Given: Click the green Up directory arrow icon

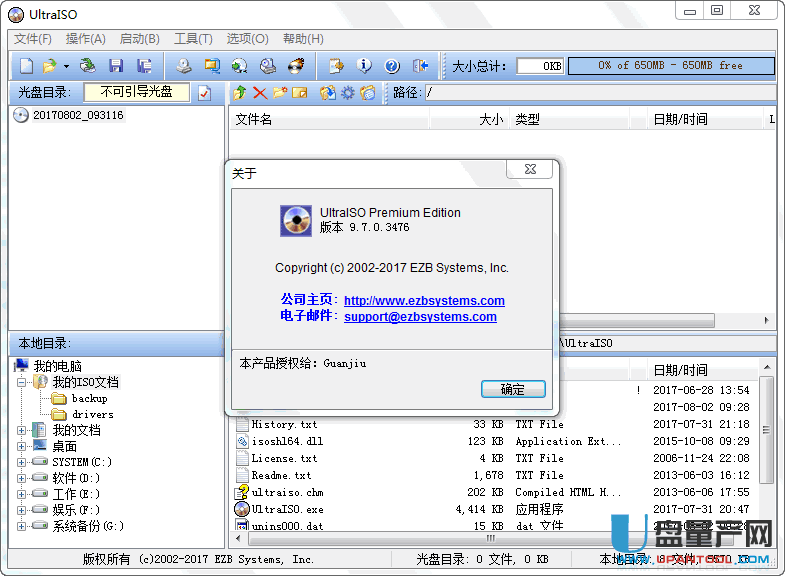Looking at the screenshot, I should tap(240, 93).
